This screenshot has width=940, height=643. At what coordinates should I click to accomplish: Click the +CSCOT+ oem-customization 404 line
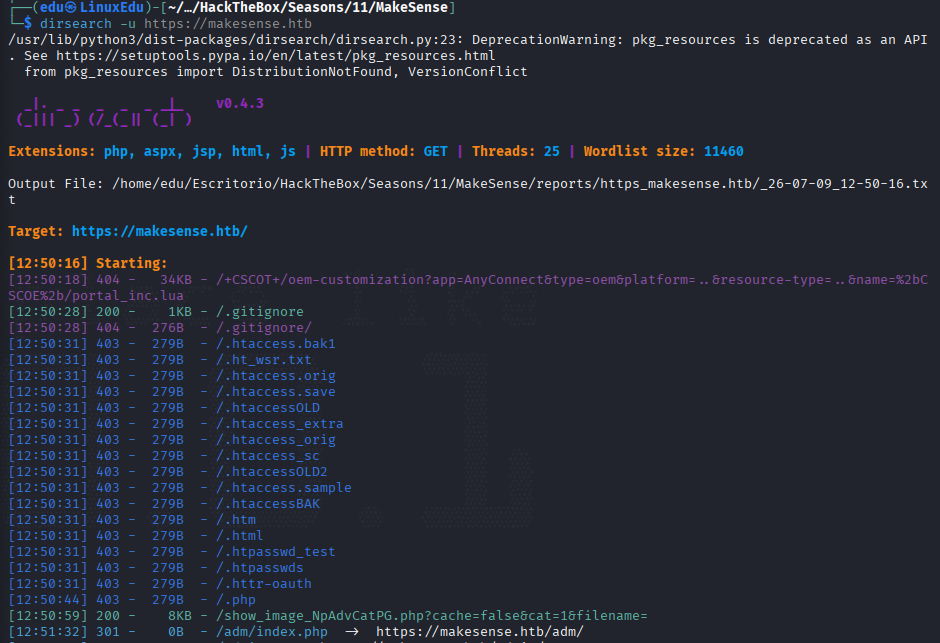[x=468, y=280]
